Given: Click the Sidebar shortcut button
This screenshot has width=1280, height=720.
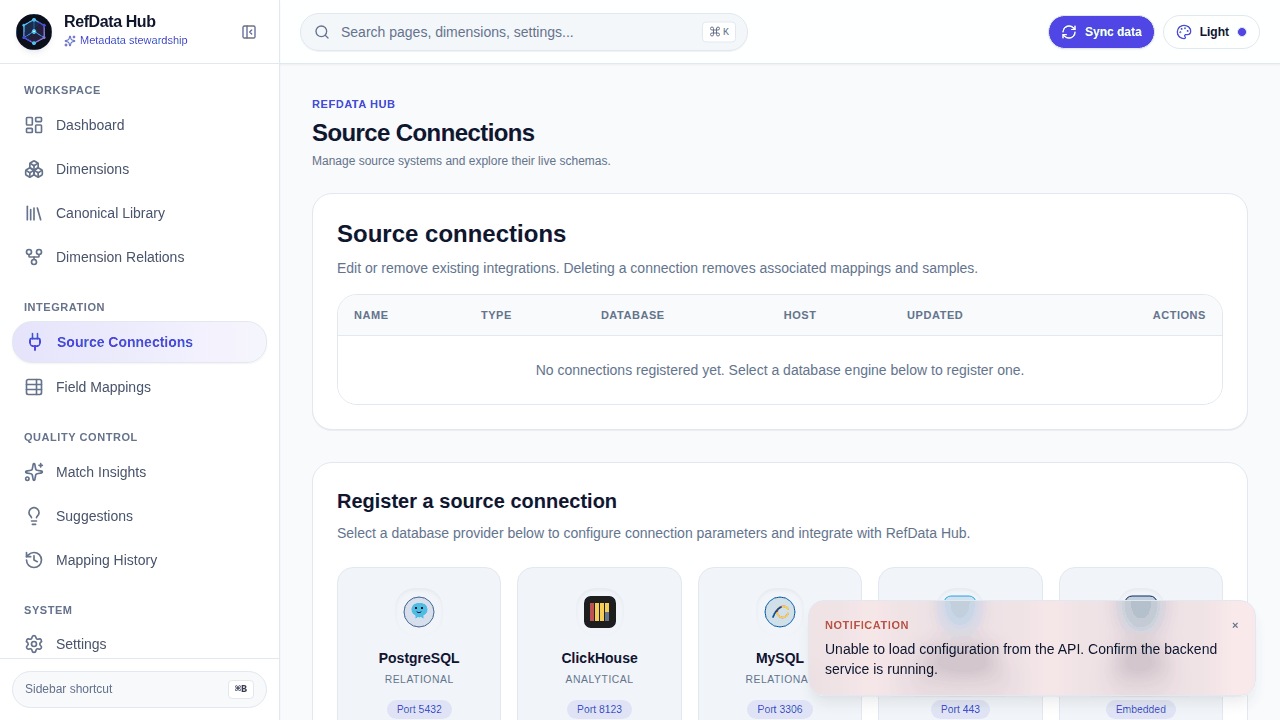Looking at the screenshot, I should [139, 689].
